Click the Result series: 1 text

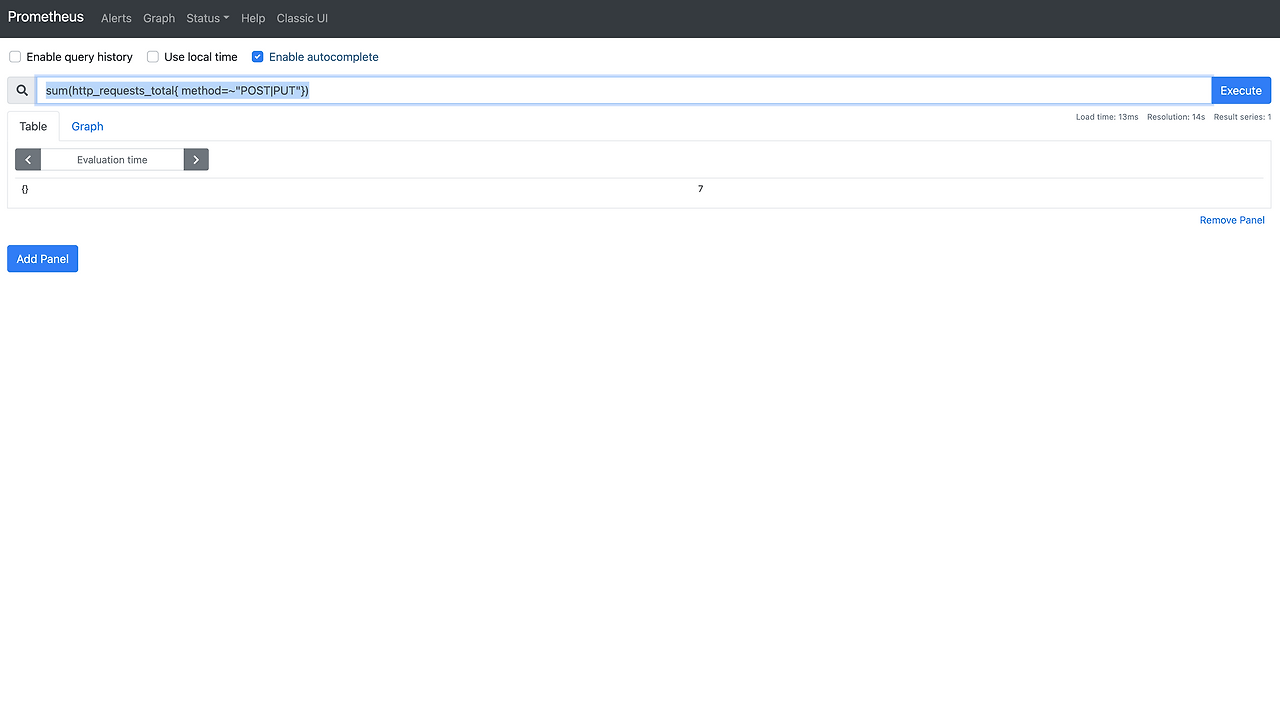[1242, 117]
